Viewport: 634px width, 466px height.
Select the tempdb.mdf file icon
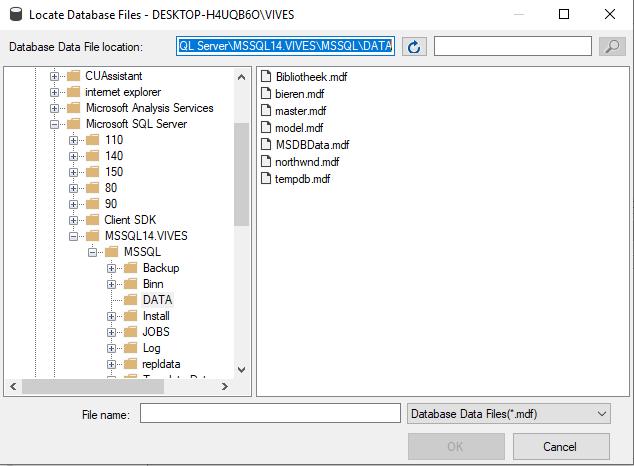[266, 178]
